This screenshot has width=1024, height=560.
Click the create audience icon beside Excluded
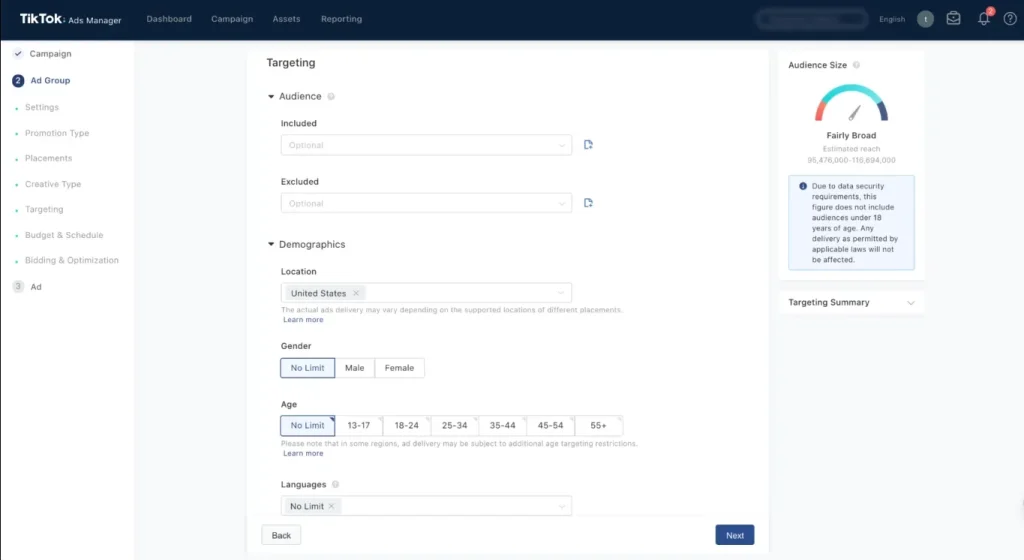pos(588,203)
